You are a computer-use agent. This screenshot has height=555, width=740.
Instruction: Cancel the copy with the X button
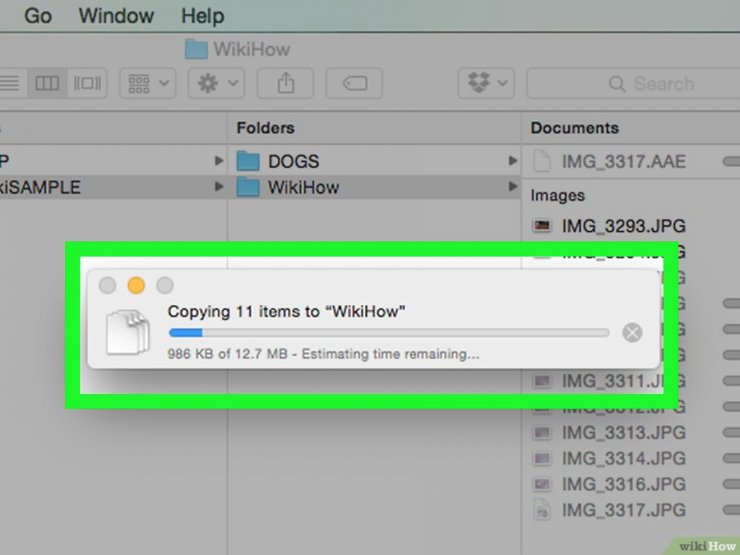[632, 333]
